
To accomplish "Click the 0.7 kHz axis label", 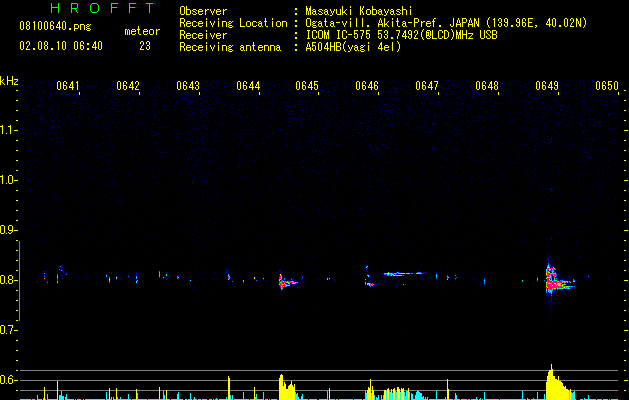I will click(x=8, y=330).
